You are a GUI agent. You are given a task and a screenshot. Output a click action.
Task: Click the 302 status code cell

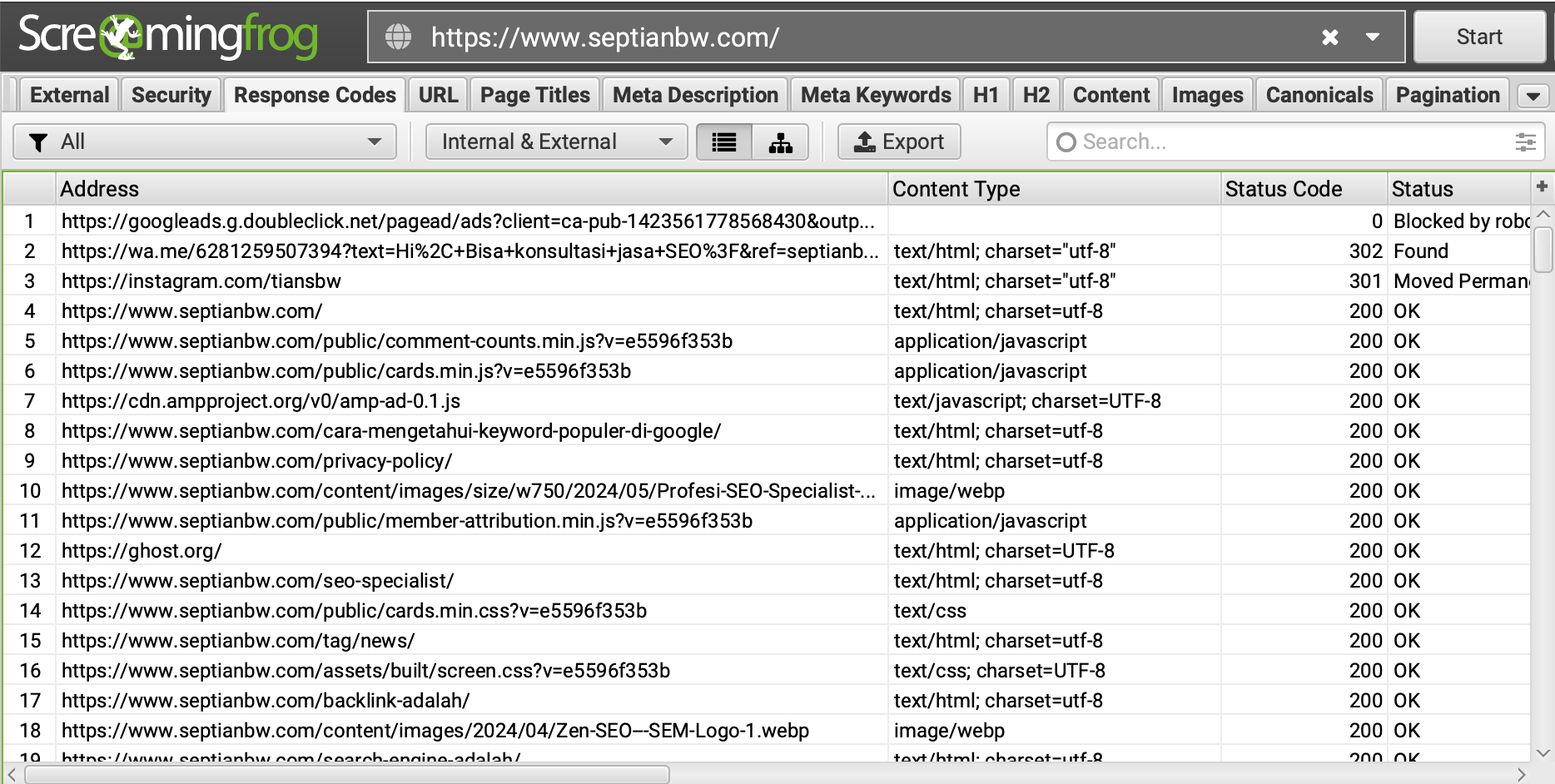pyautogui.click(x=1304, y=251)
